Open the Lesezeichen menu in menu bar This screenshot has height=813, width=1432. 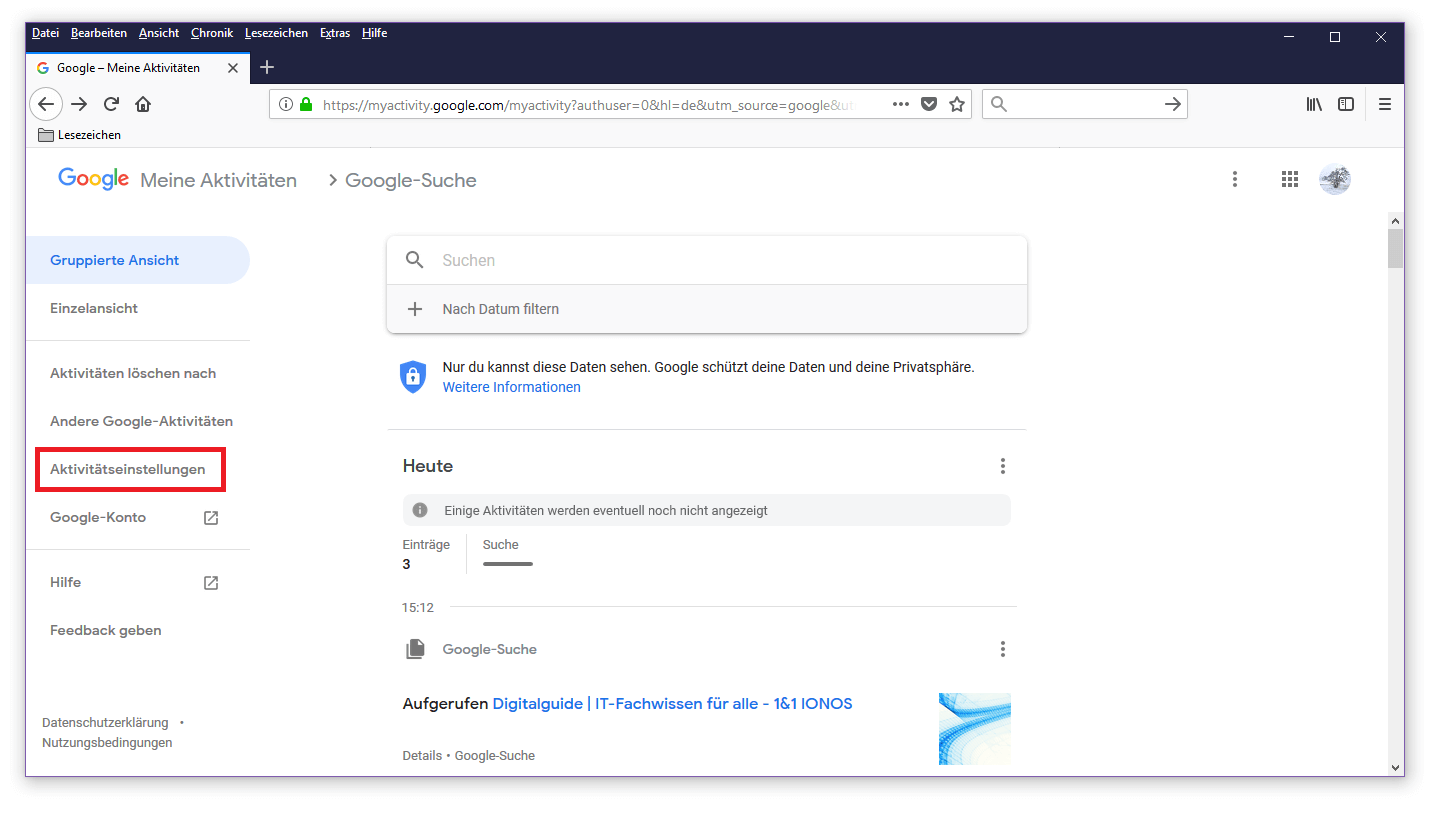tap(276, 33)
